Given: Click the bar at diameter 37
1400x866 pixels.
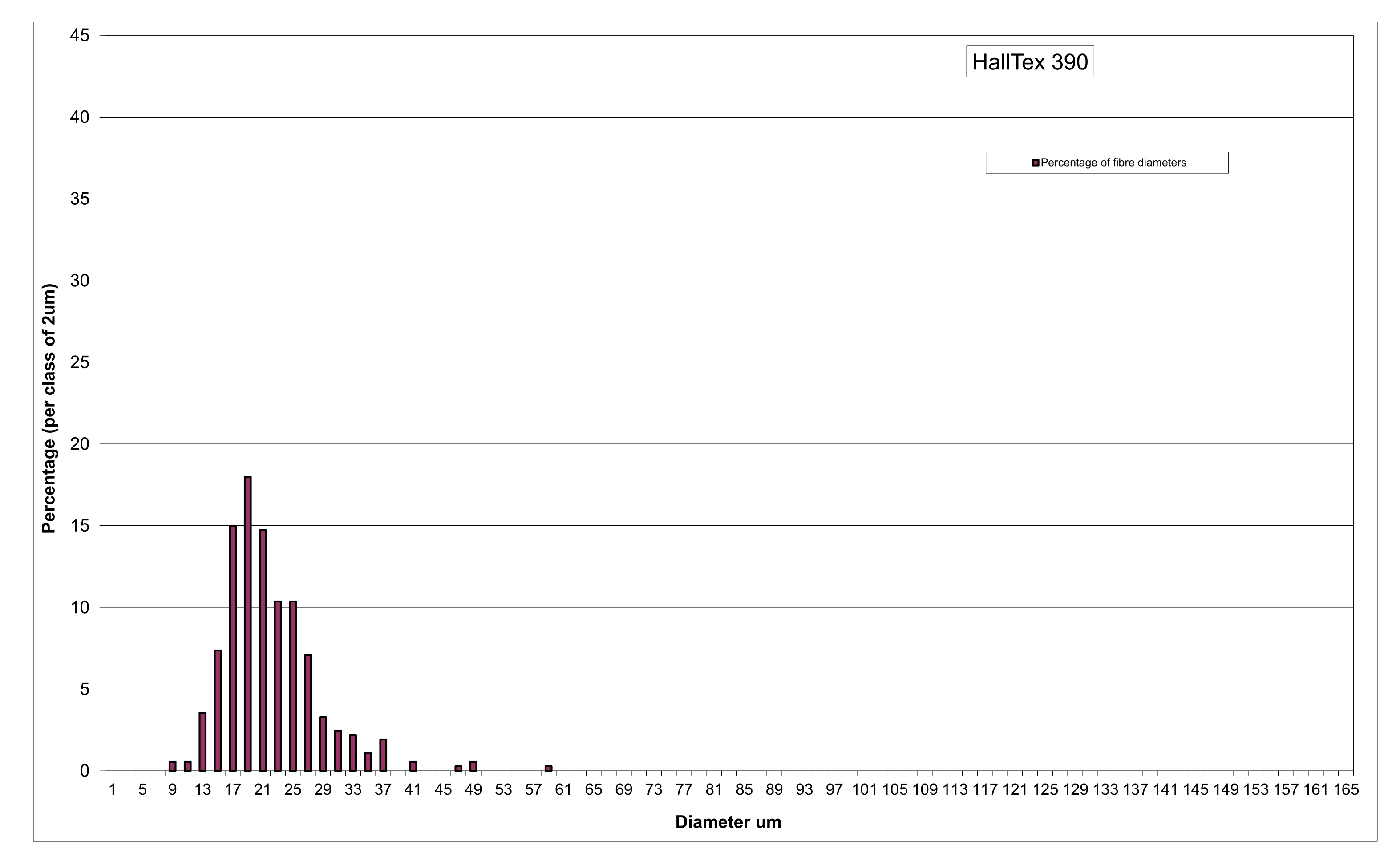Looking at the screenshot, I should 383,755.
